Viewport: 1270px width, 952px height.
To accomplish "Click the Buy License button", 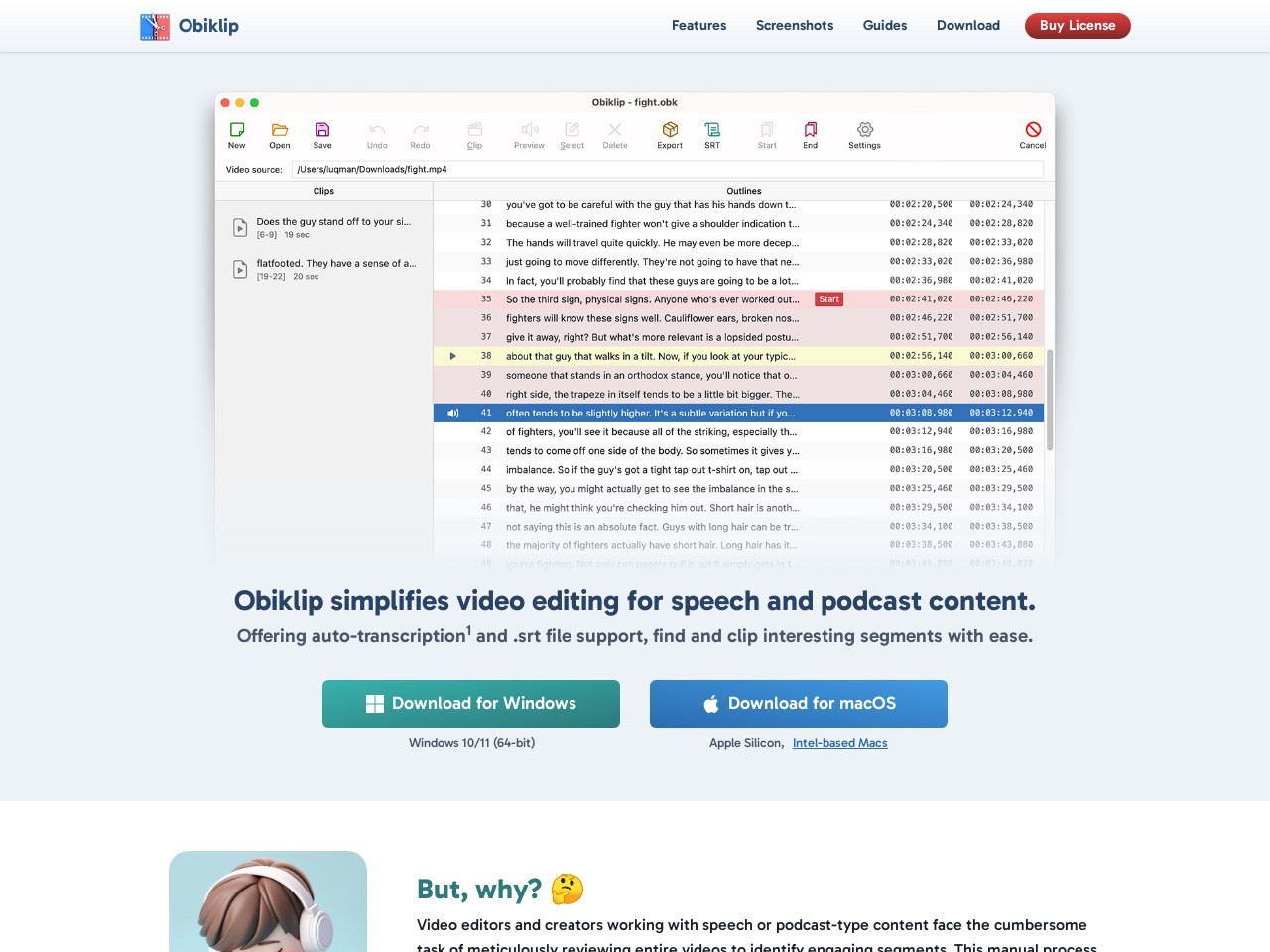I will [x=1078, y=26].
